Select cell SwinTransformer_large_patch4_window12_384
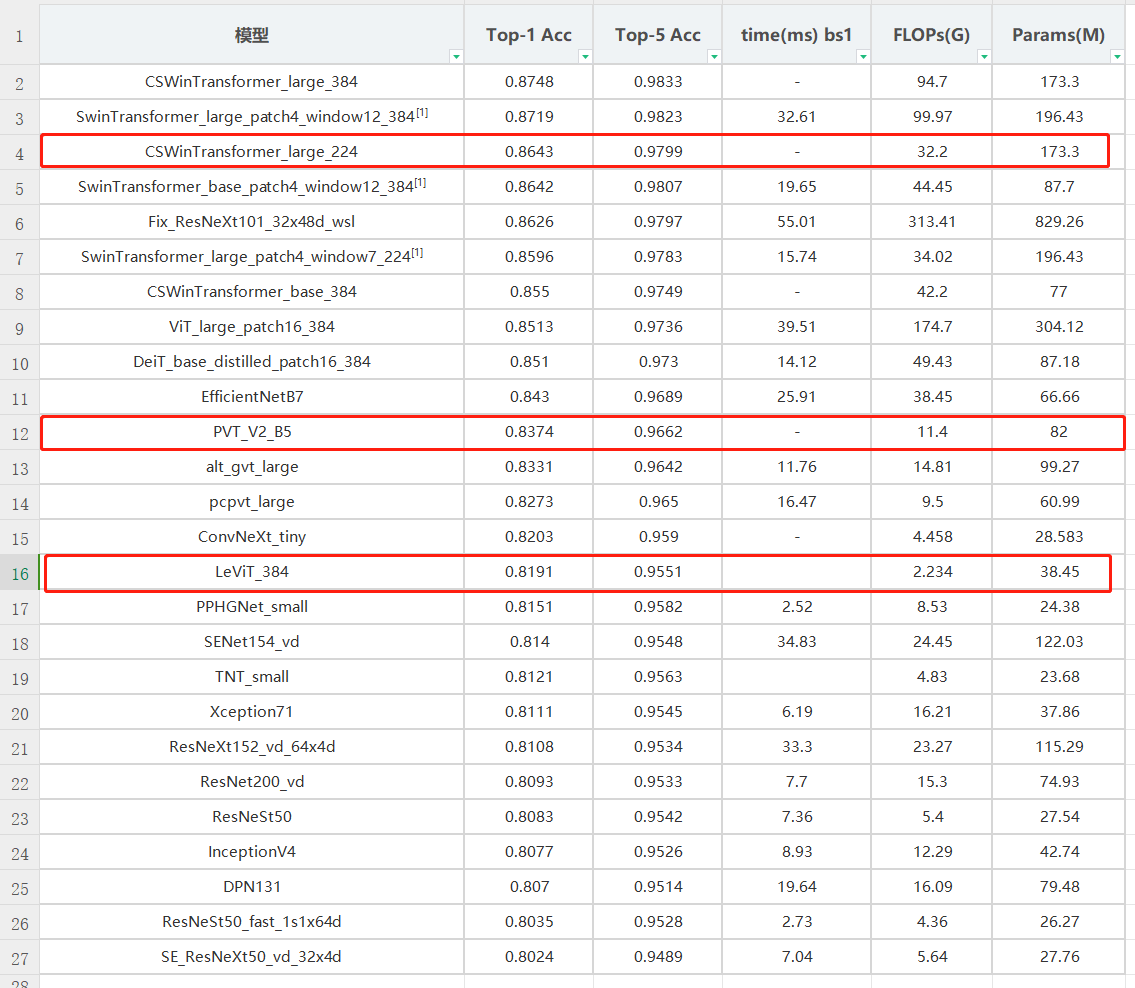The height and width of the screenshot is (988, 1135). (x=252, y=117)
